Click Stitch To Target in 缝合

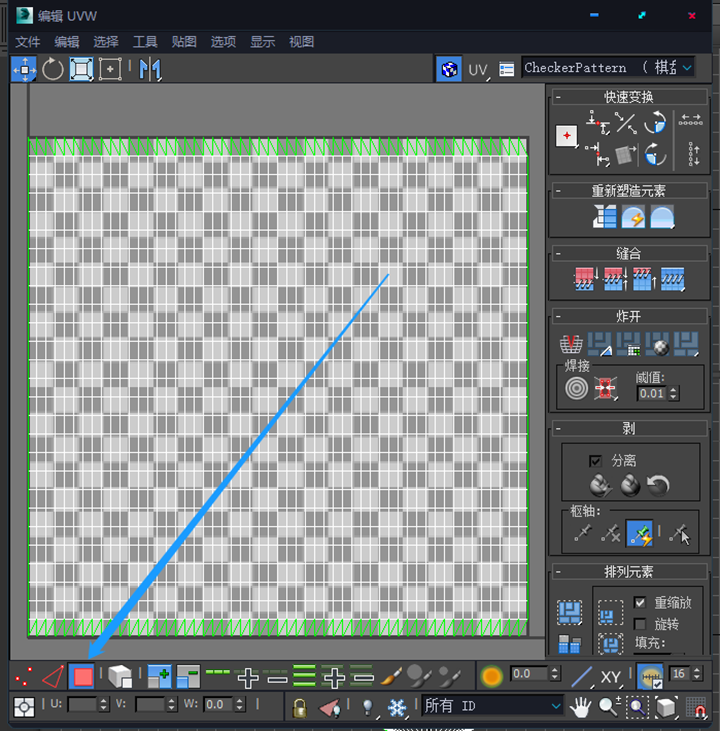point(586,279)
